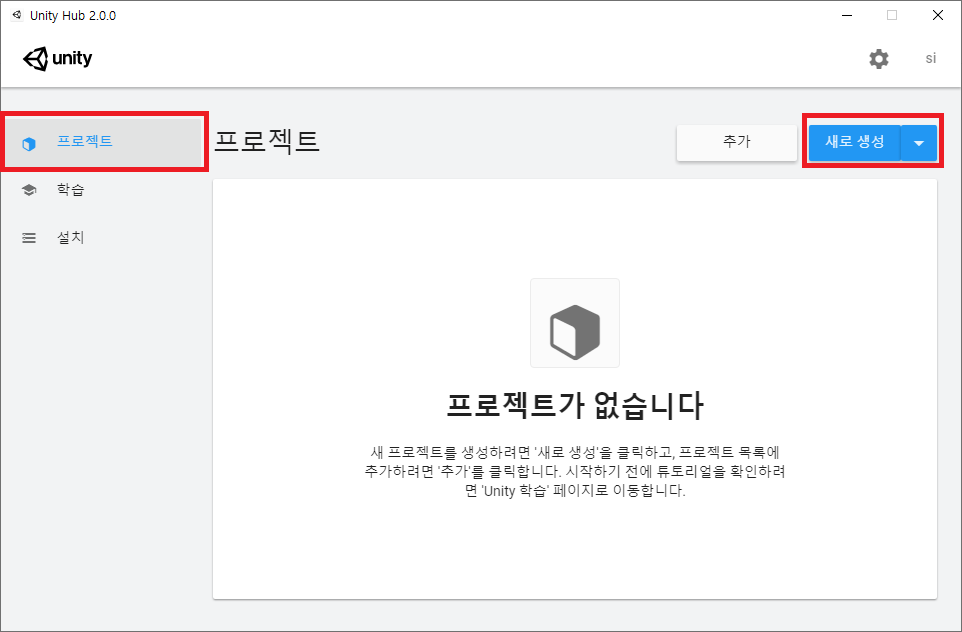Open settings via the gear icon
This screenshot has width=962, height=632.
point(879,59)
